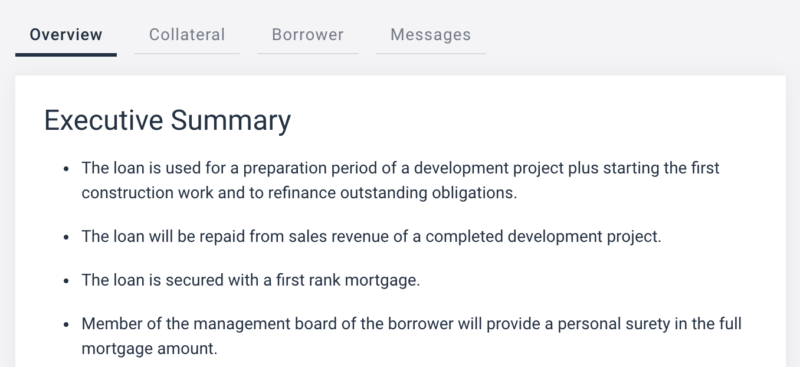Switch to the Collateral tab
The image size is (800, 367).
pyautogui.click(x=187, y=35)
